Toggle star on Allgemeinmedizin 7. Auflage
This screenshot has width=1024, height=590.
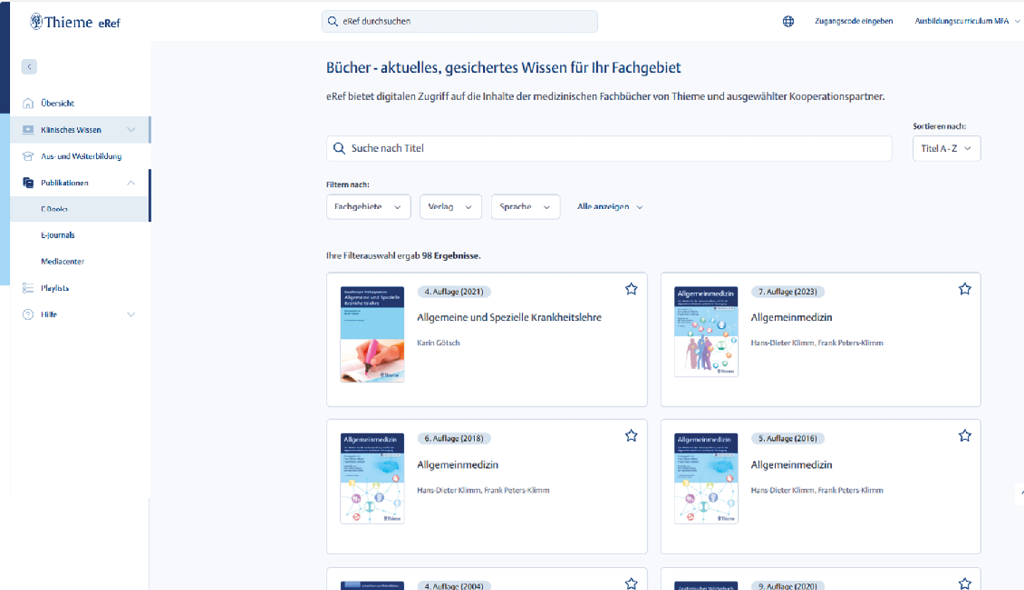click(964, 289)
